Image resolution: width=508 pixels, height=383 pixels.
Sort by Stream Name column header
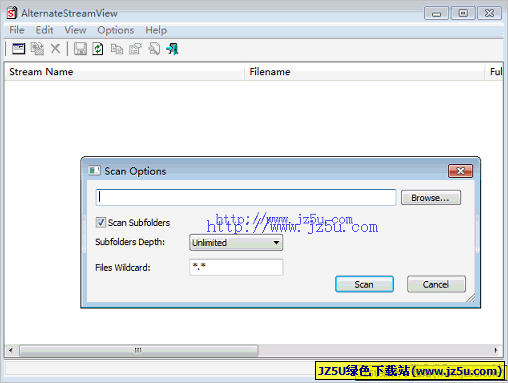pos(124,72)
